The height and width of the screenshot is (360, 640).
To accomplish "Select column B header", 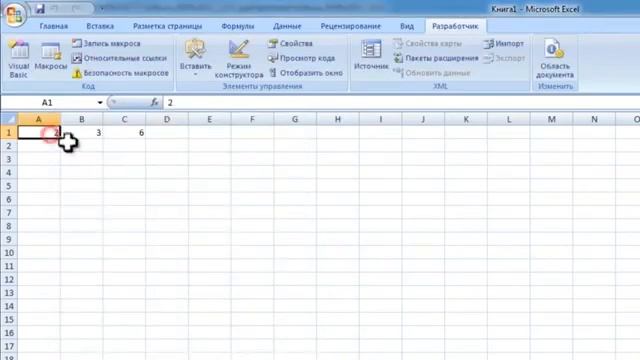I will [82, 119].
